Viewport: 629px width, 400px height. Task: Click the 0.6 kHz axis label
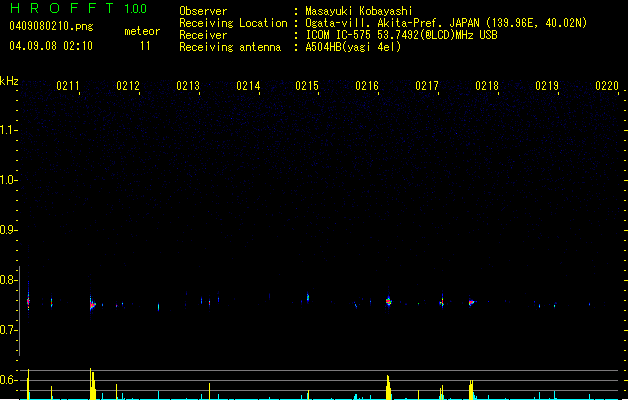click(8, 380)
